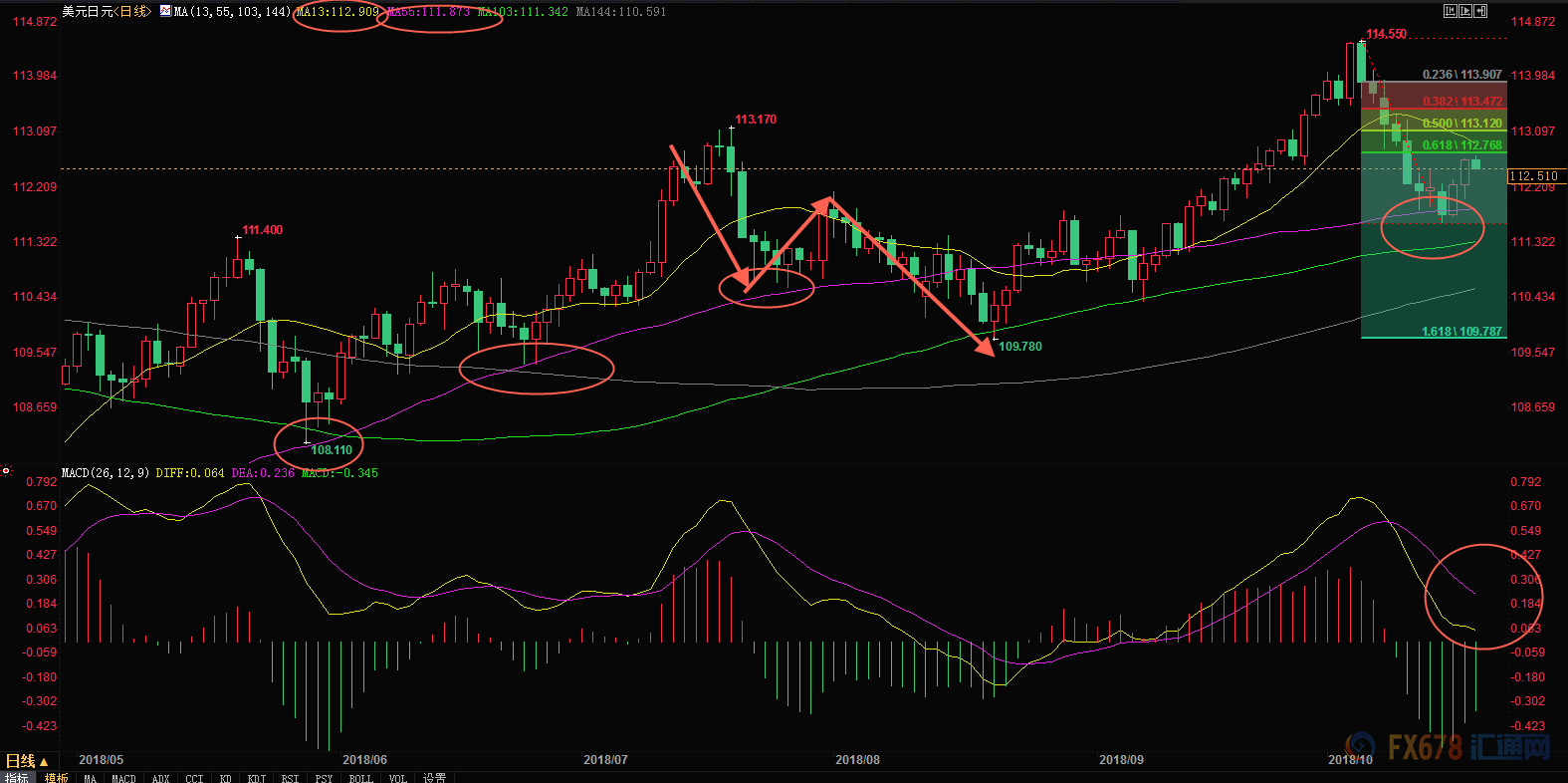This screenshot has height=783, width=1568.
Task: Click the 2018/08 date marker
Action: click(857, 760)
